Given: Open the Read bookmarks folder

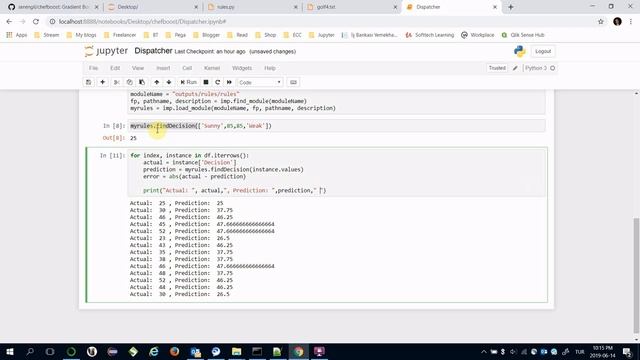Looking at the screenshot, I should [237, 35].
